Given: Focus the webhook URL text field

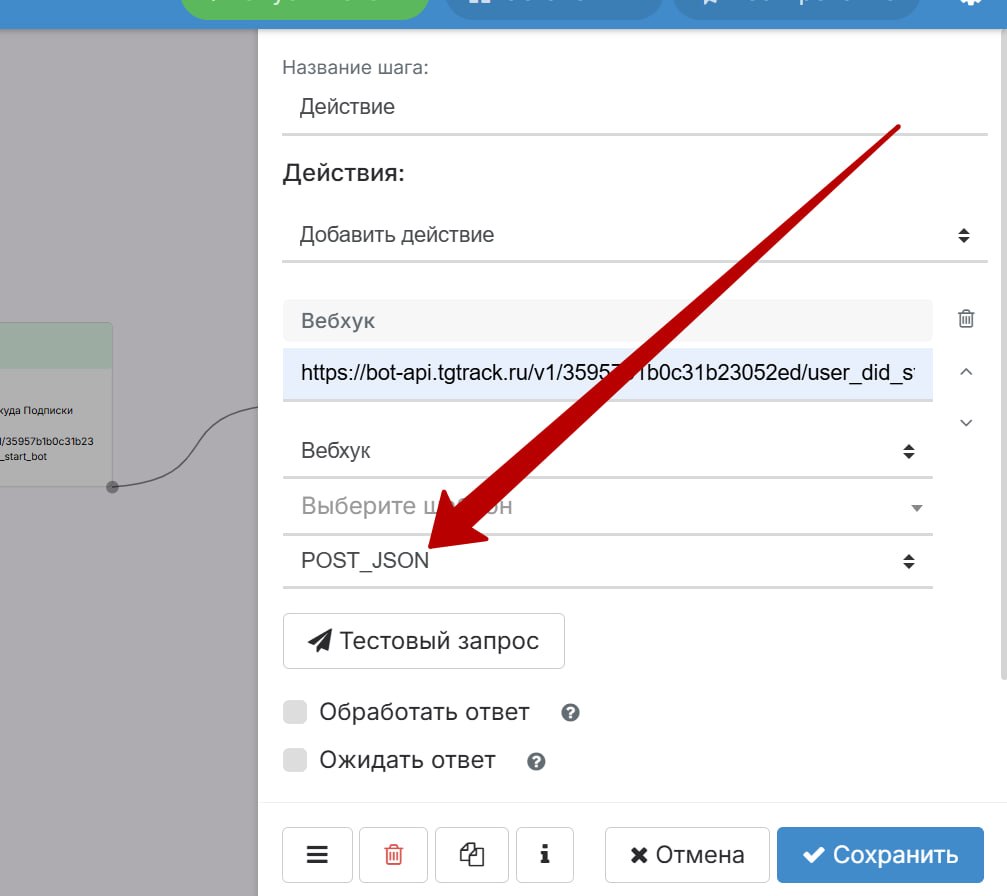Looking at the screenshot, I should tap(607, 374).
